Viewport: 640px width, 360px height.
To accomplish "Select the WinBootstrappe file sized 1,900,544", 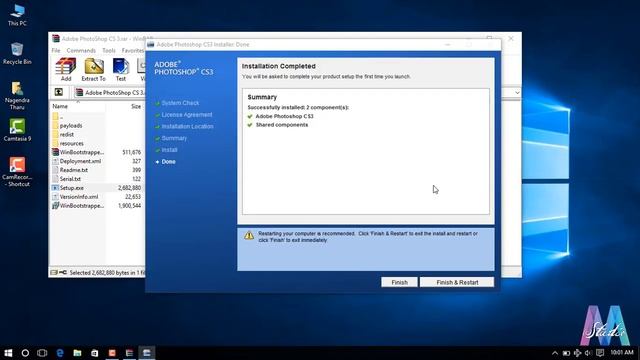I will click(82, 206).
